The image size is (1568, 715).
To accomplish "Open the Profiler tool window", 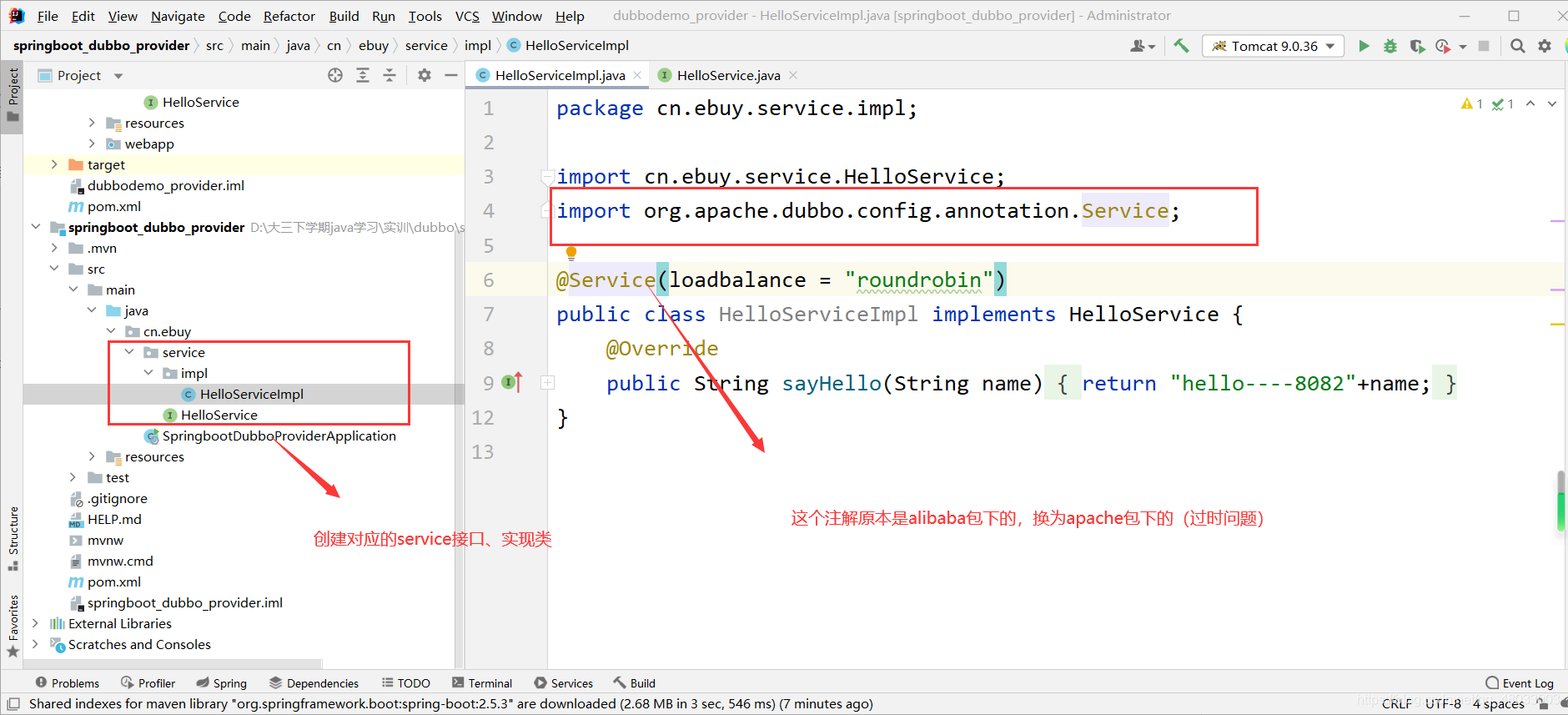I will point(148,683).
